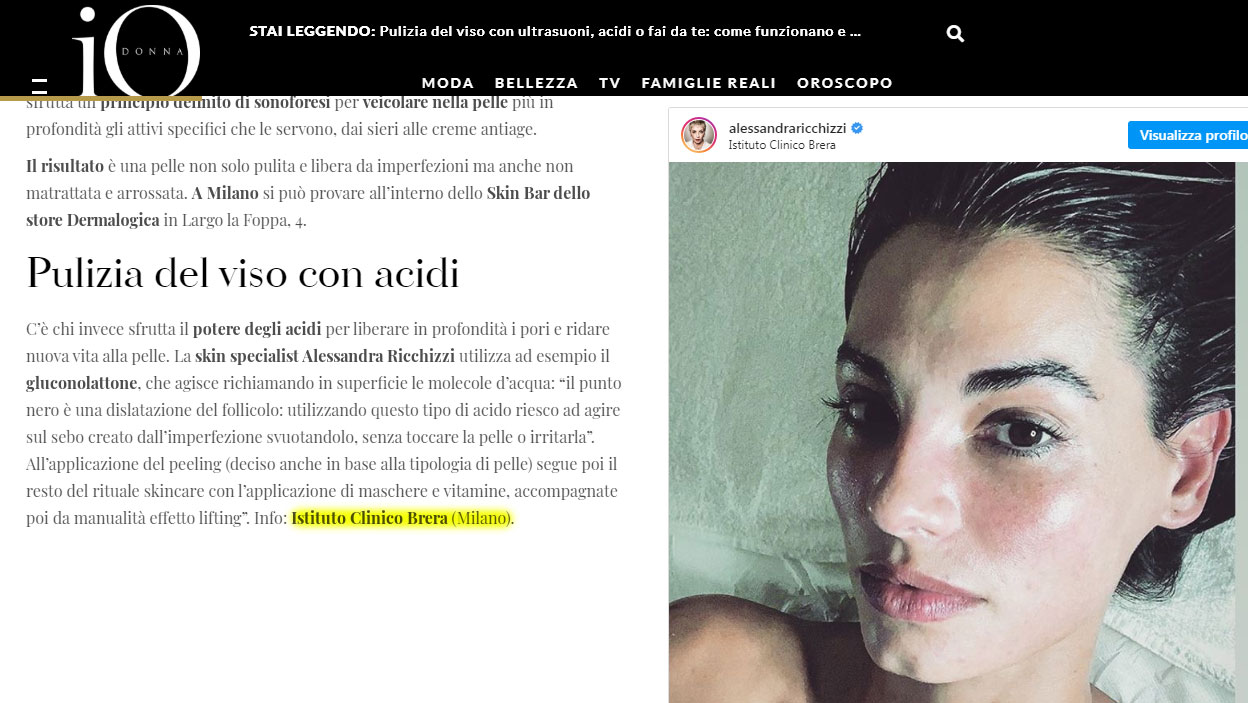
Task: Open the hamburger menu icon
Action: coord(39,86)
